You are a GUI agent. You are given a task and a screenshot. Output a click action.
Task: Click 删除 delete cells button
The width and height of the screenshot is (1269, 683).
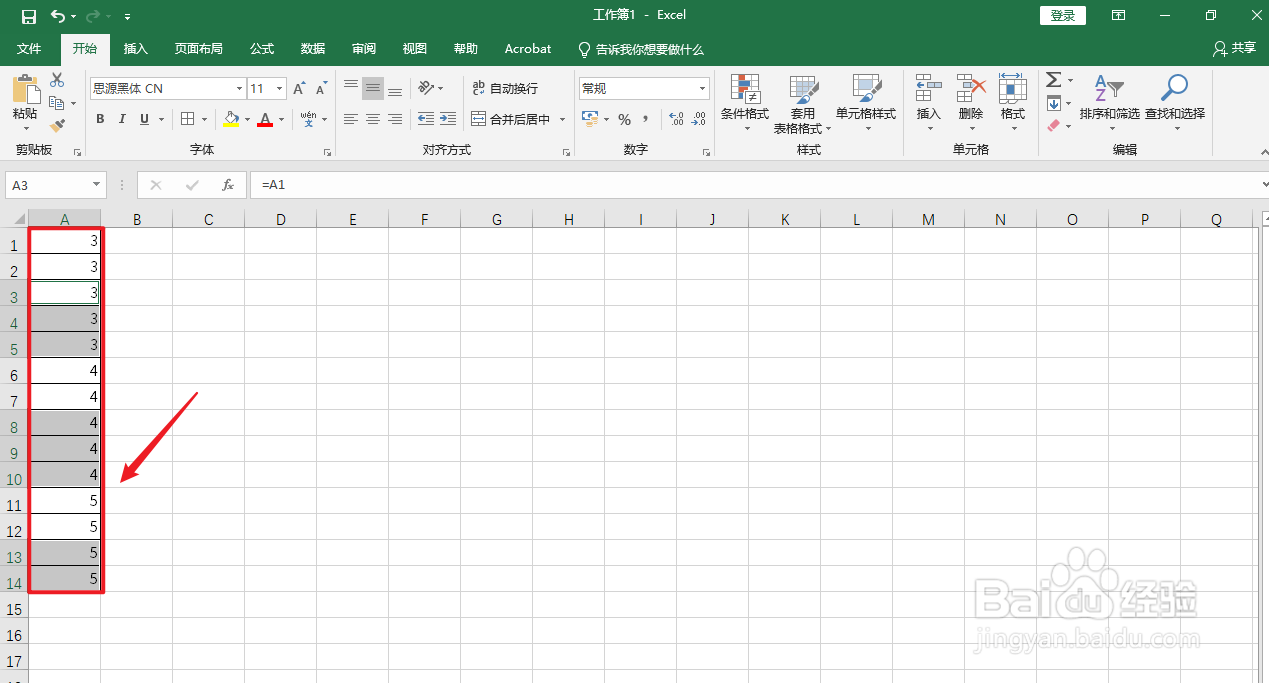tap(971, 103)
